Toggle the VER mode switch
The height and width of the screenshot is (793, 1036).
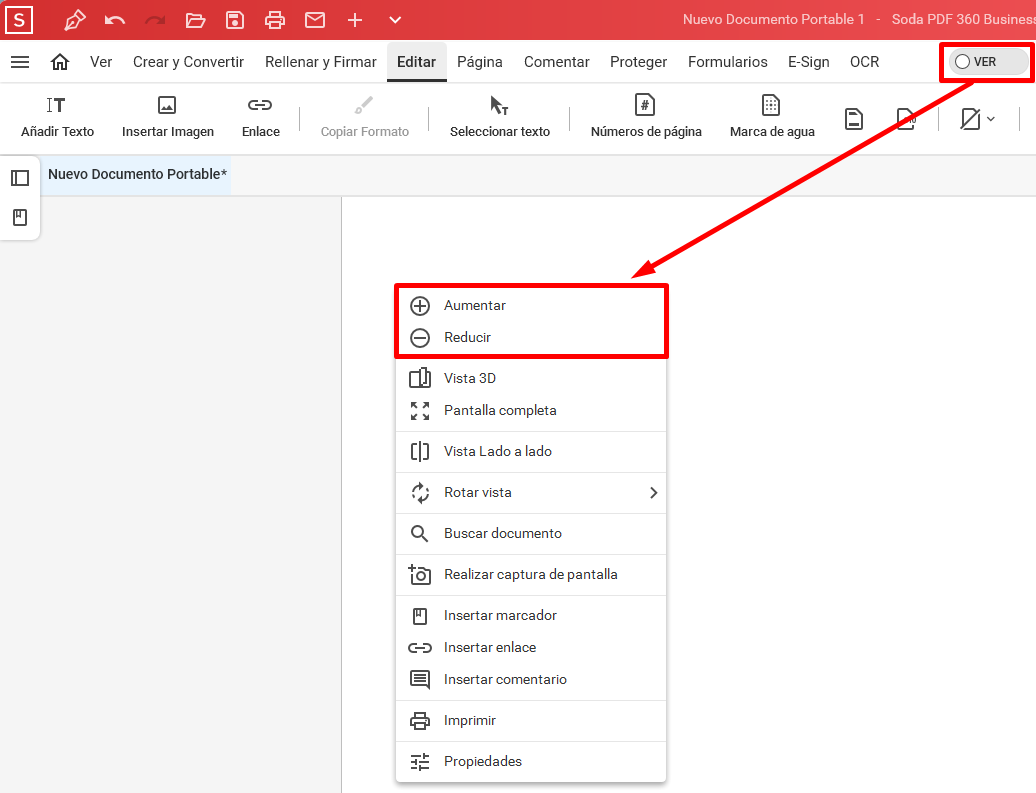pos(985,62)
